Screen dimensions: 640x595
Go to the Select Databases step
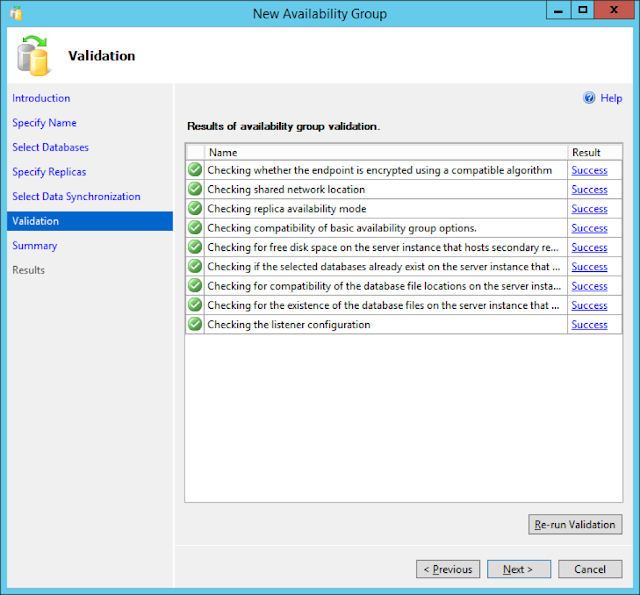pos(51,147)
